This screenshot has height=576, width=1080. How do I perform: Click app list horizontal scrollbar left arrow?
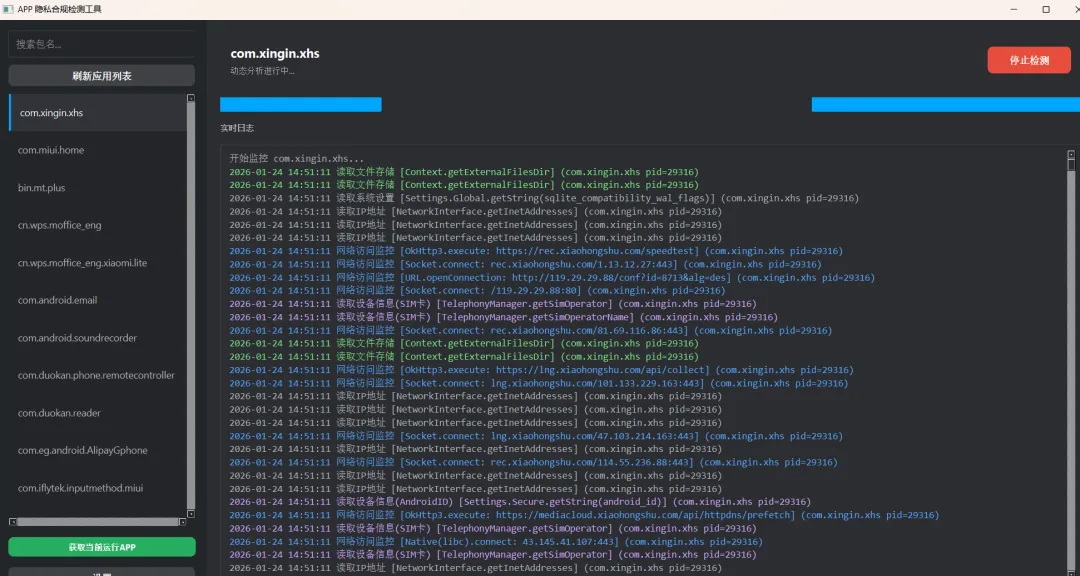coord(12,522)
